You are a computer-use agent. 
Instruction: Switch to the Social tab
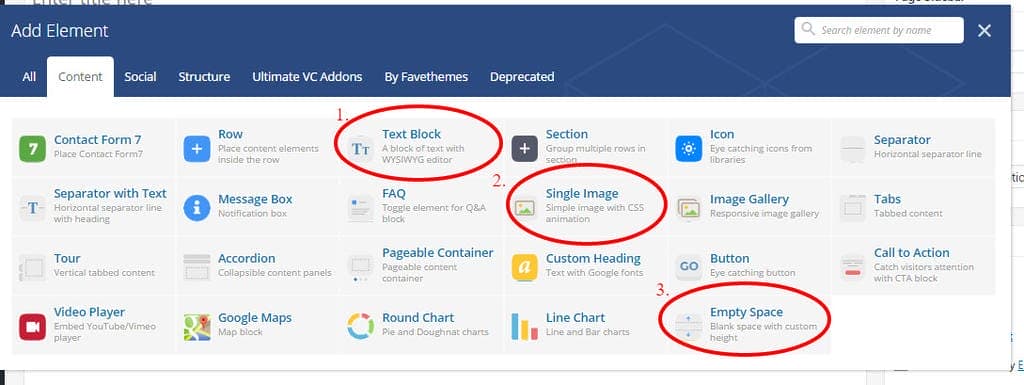(140, 76)
